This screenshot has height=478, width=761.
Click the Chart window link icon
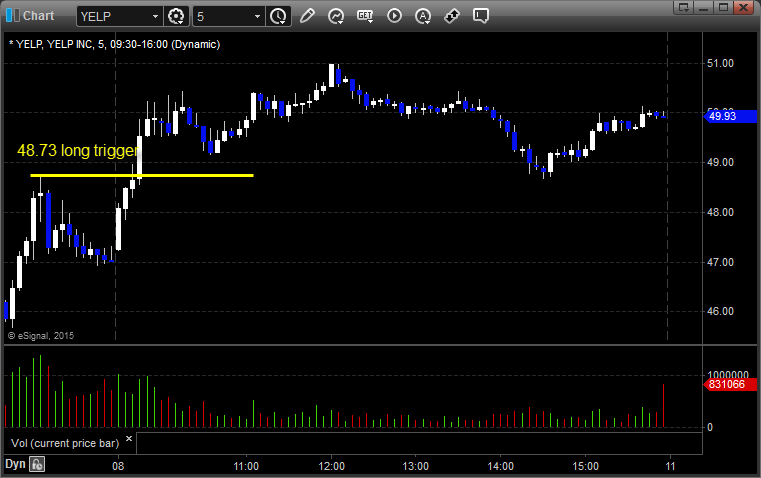[x=13, y=16]
